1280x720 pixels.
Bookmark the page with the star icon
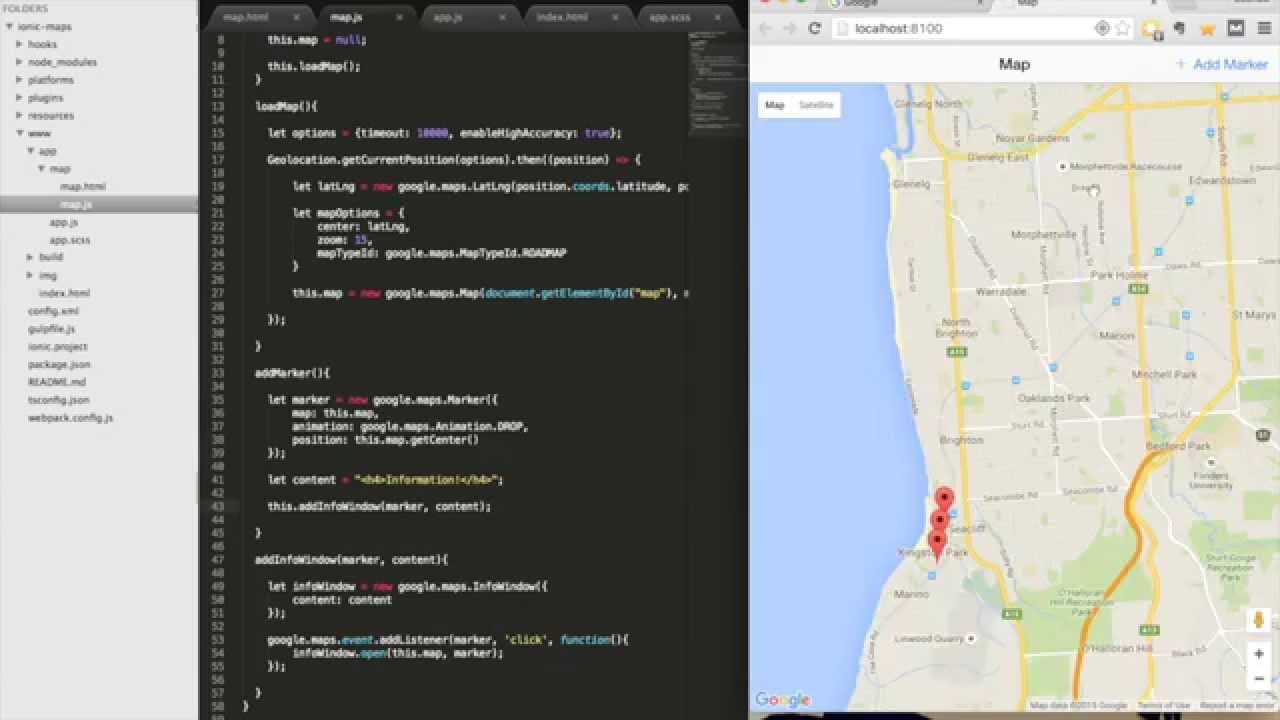1123,28
